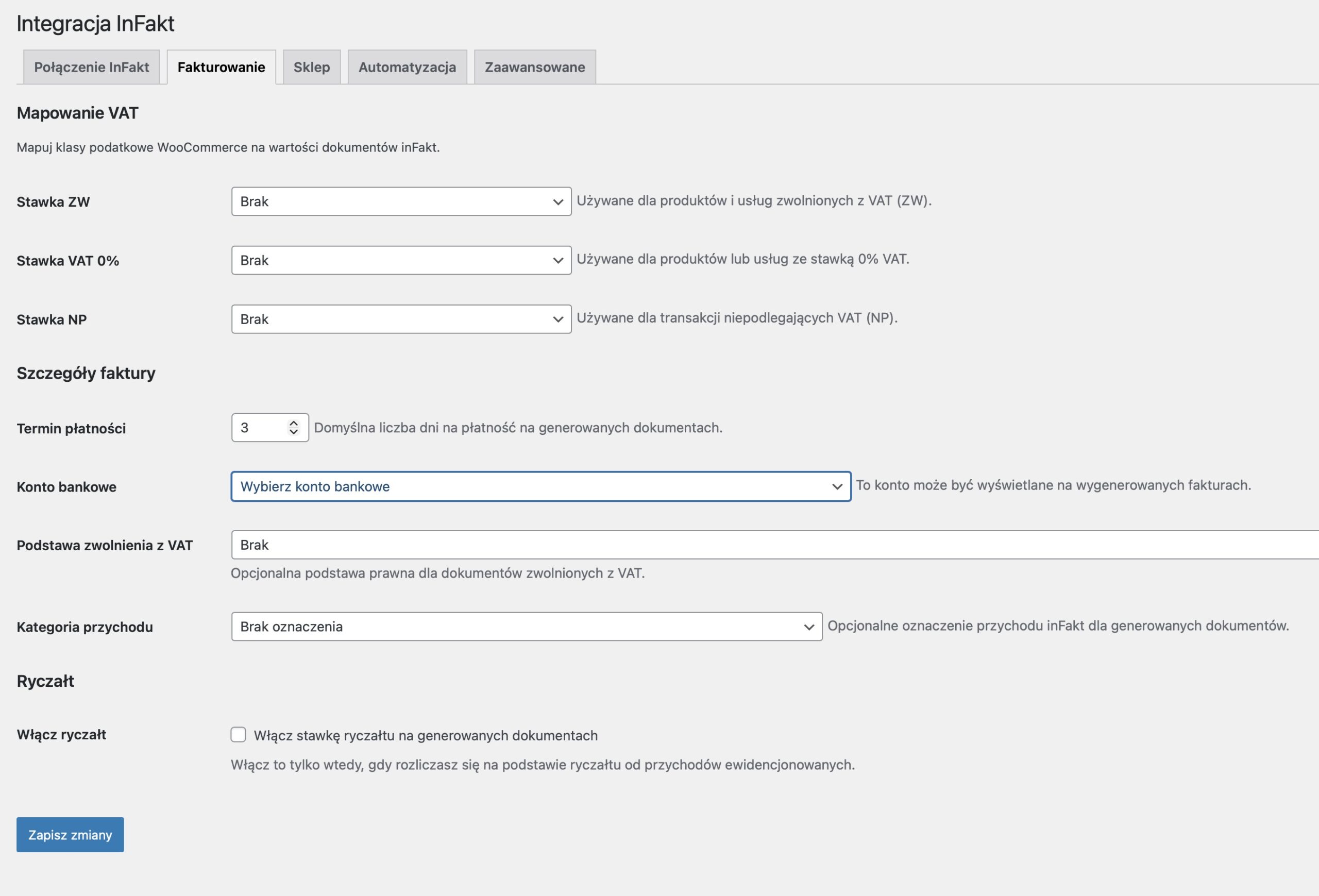Click the chevron arrow of Stawka ZW select
This screenshot has width=1319, height=896.
558,202
